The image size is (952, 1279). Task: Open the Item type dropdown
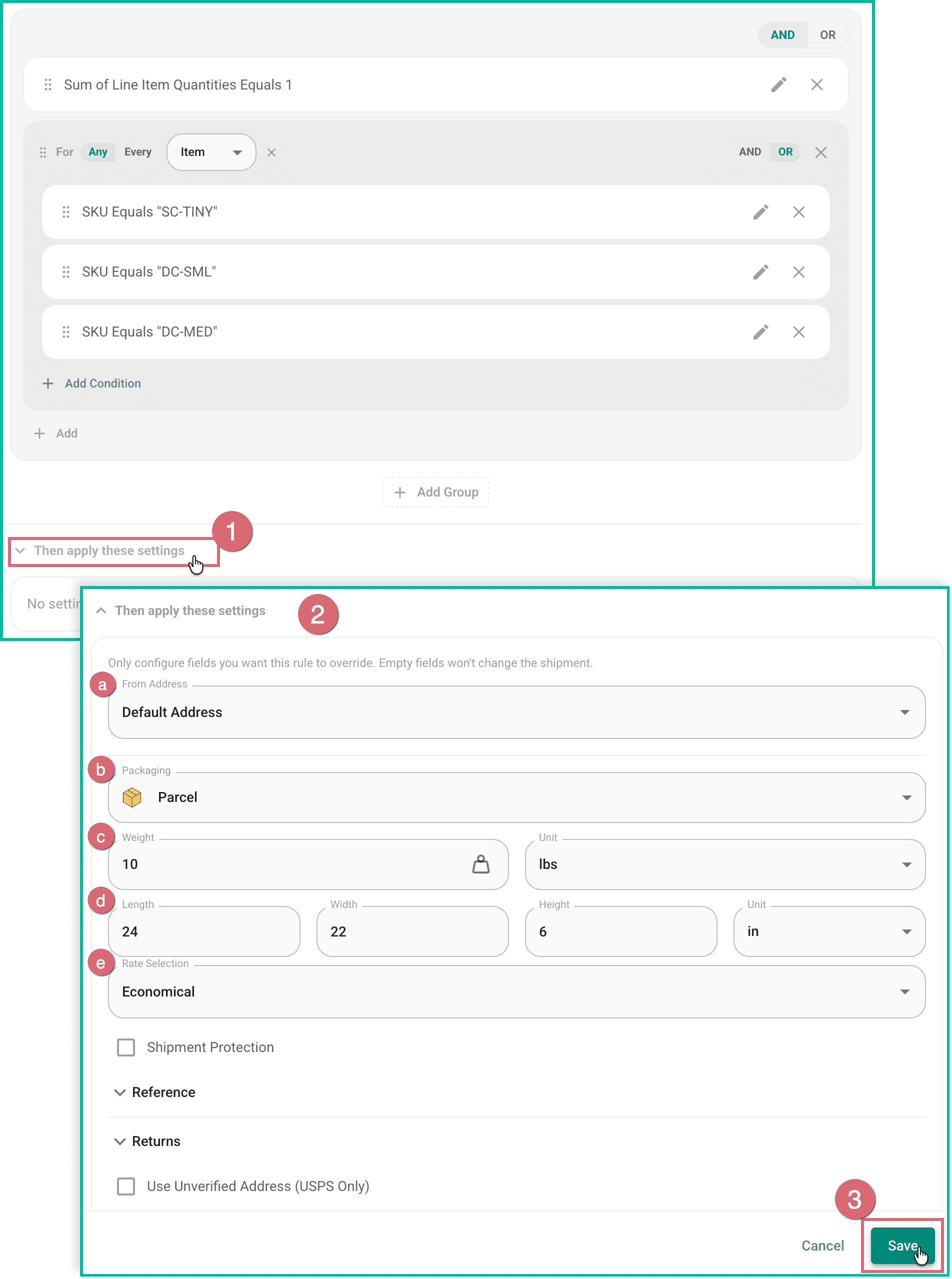pos(211,152)
